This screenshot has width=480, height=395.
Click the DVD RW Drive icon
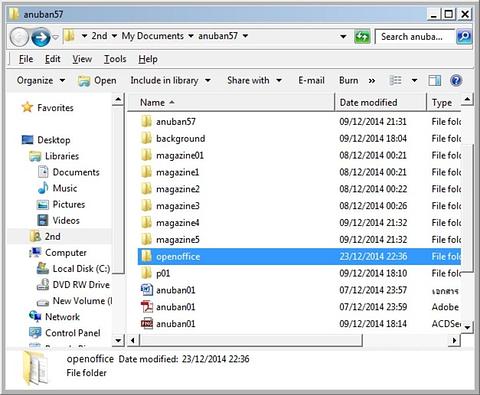[43, 285]
